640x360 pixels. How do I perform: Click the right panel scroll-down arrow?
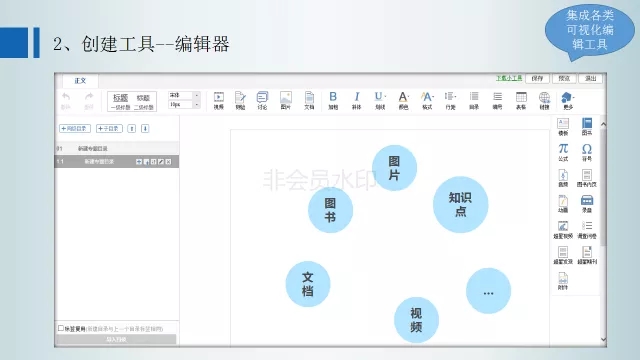603,339
